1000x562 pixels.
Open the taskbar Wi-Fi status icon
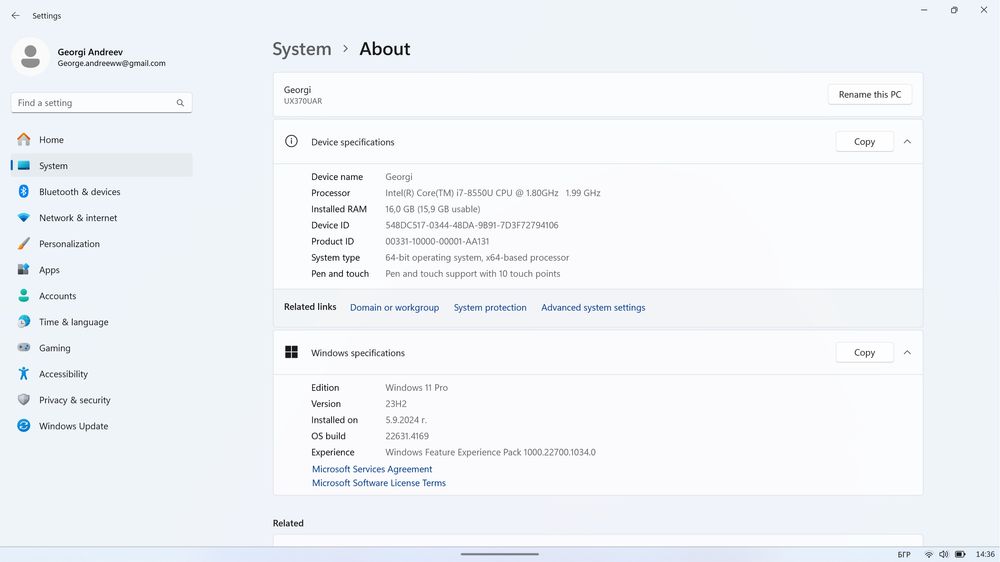coord(929,554)
